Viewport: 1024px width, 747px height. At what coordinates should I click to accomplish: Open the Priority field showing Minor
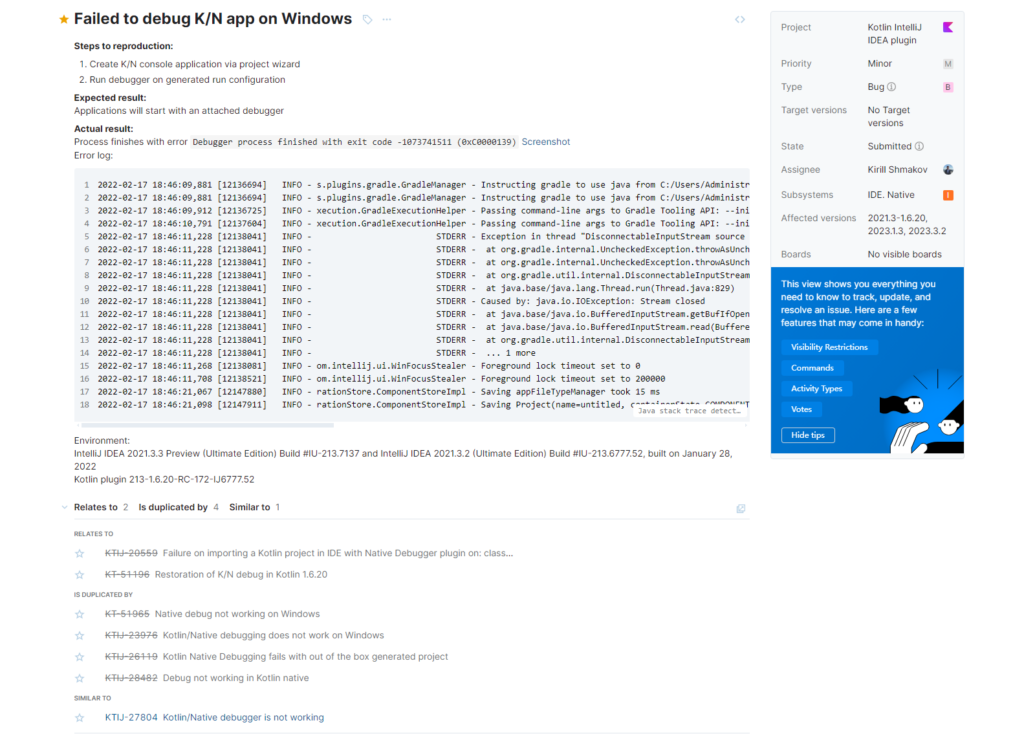click(879, 64)
